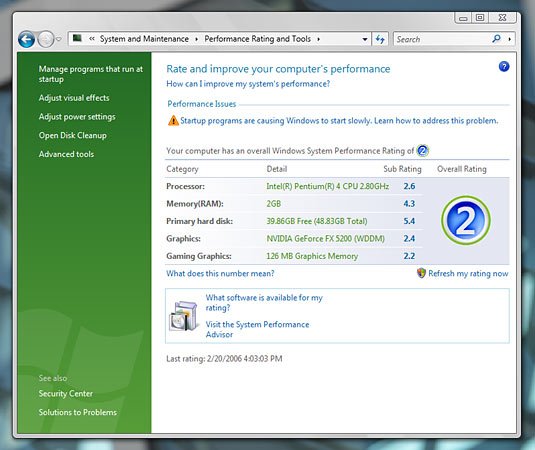
Task: Go to System and Maintenance breadcrumb
Action: tap(144, 39)
